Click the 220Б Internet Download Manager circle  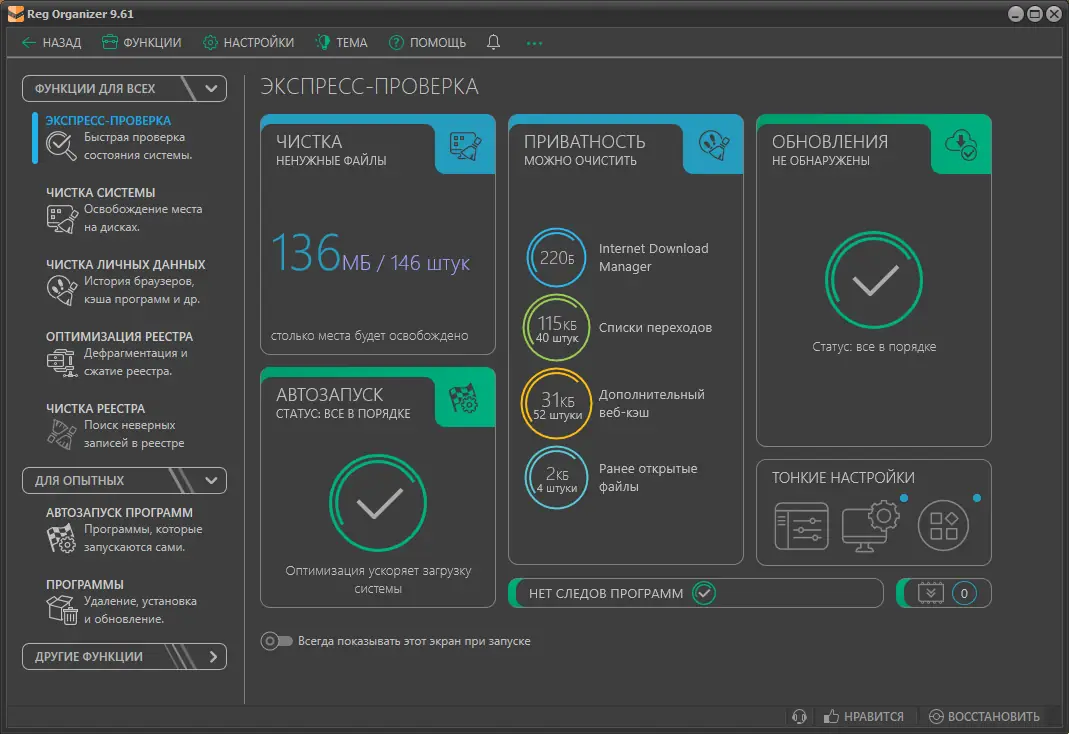(556, 258)
